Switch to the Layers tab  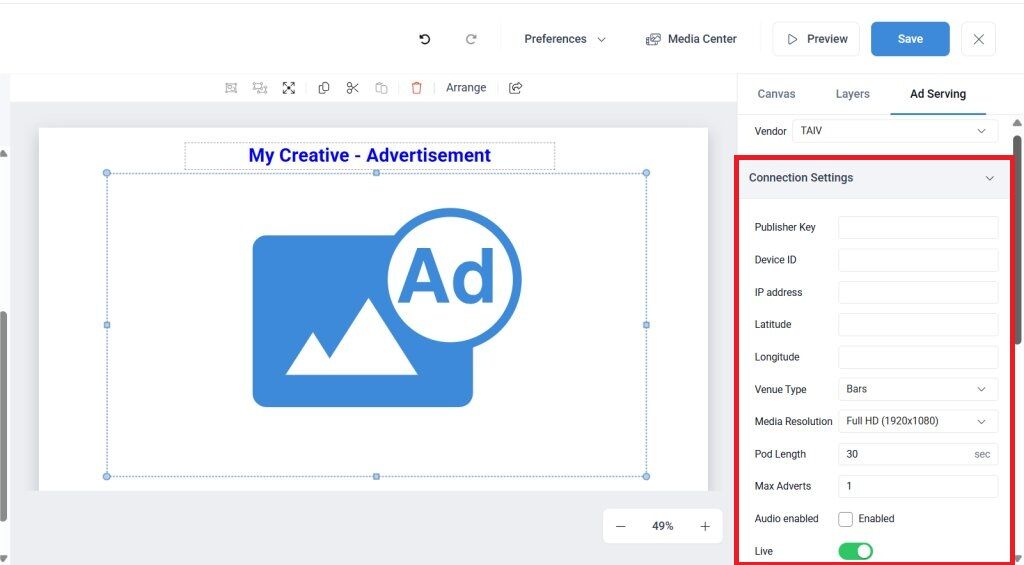coord(852,94)
